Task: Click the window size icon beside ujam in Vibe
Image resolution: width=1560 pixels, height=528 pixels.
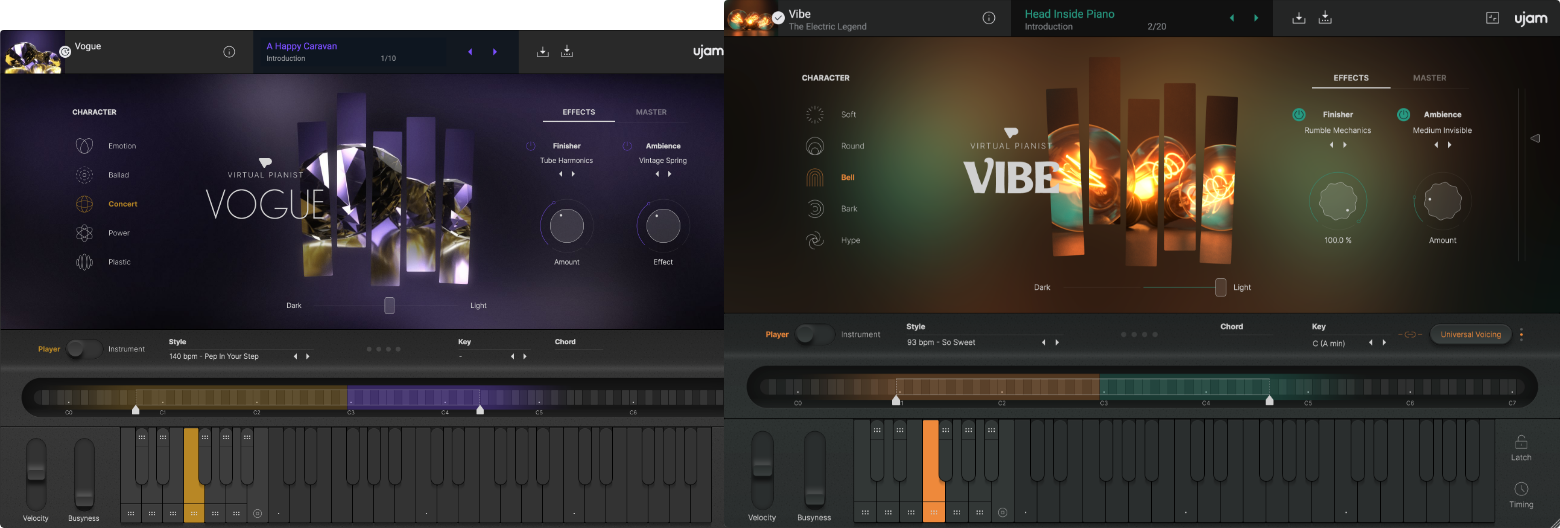Action: point(1493,18)
